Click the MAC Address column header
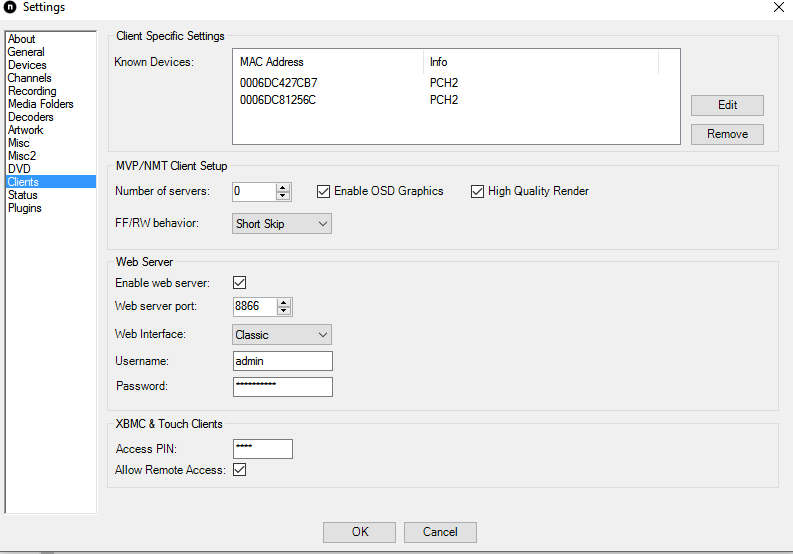 pyautogui.click(x=328, y=62)
